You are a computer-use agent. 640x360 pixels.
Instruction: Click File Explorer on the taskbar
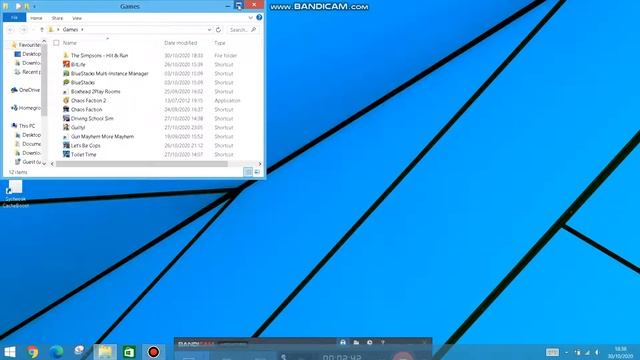[105, 352]
